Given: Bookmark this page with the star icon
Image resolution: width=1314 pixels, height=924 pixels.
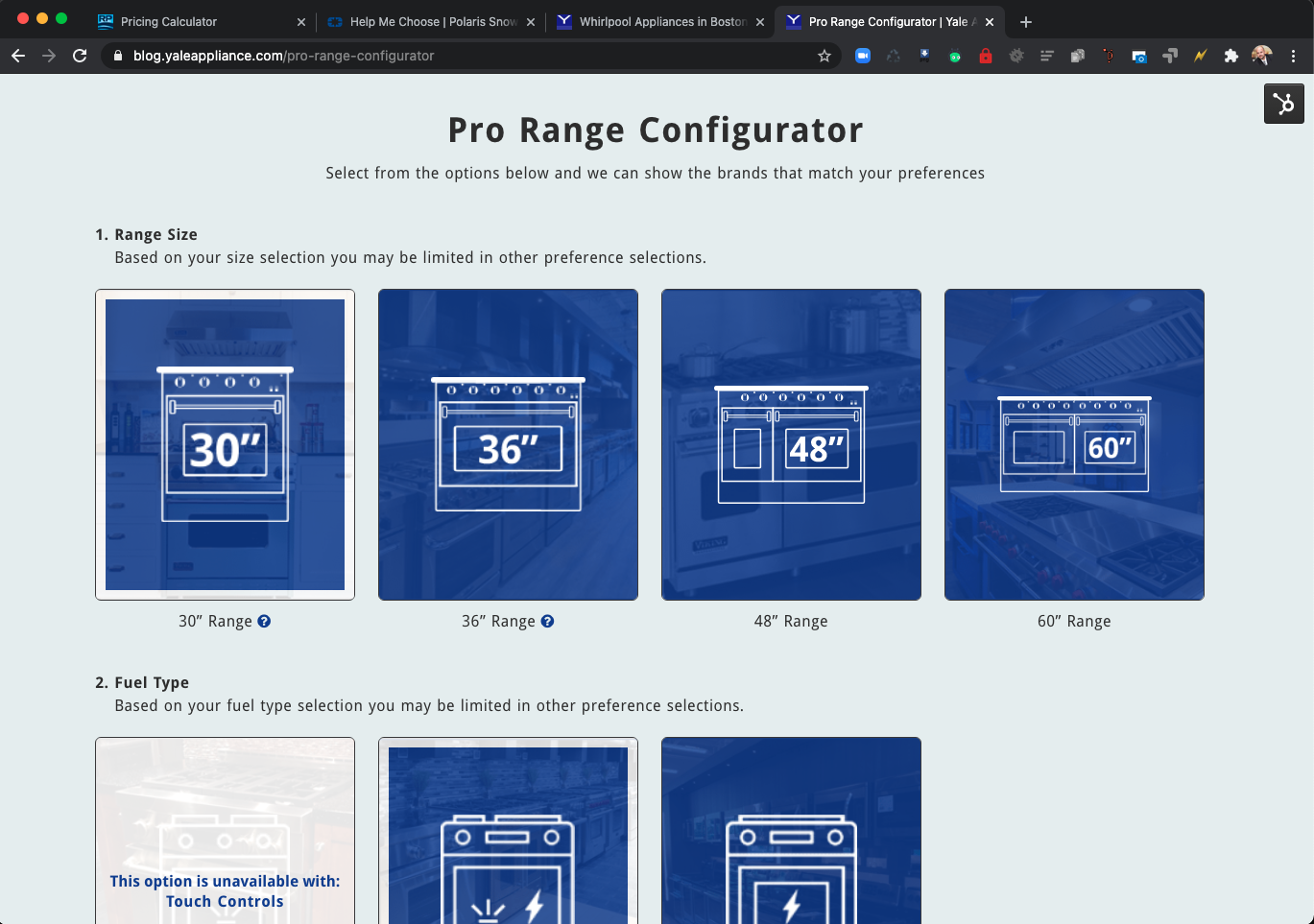Looking at the screenshot, I should (x=824, y=57).
